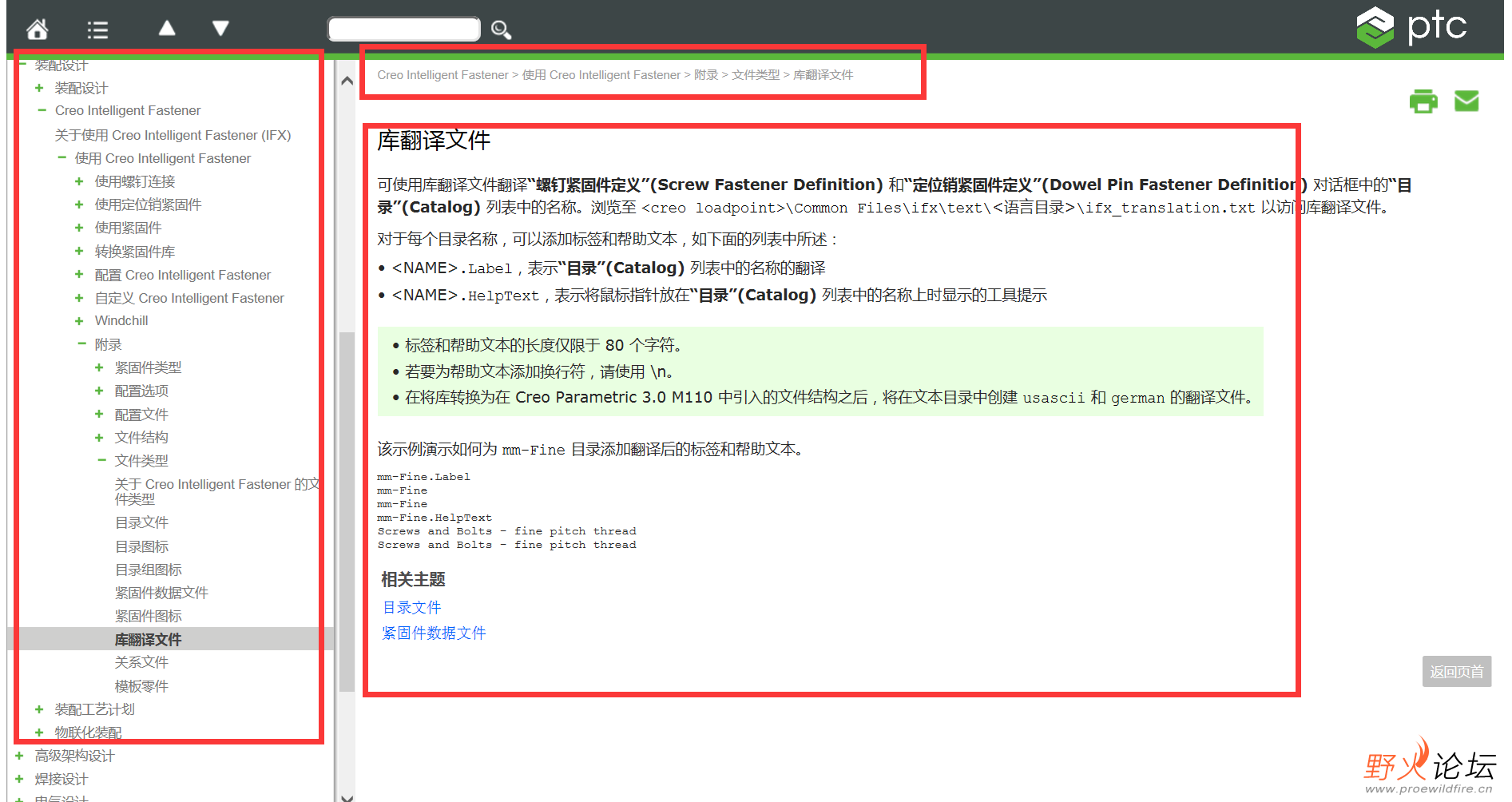Expand the Windchill node
The image size is (1512, 802).
coord(79,321)
